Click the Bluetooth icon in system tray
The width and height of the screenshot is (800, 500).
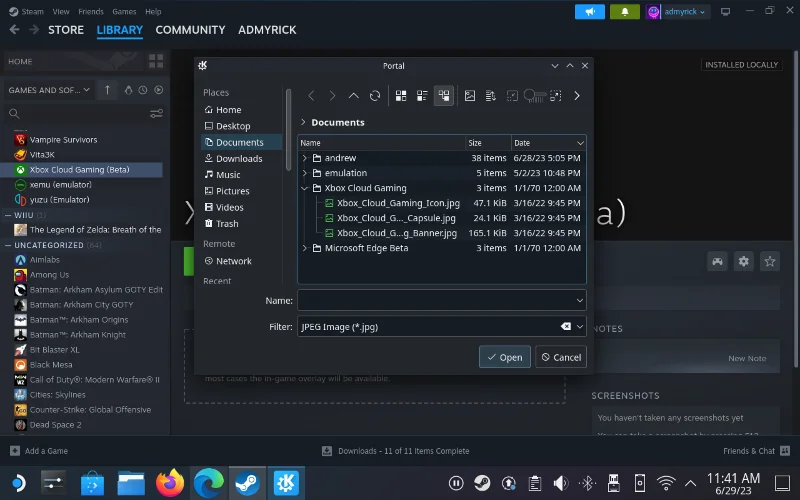[589, 483]
